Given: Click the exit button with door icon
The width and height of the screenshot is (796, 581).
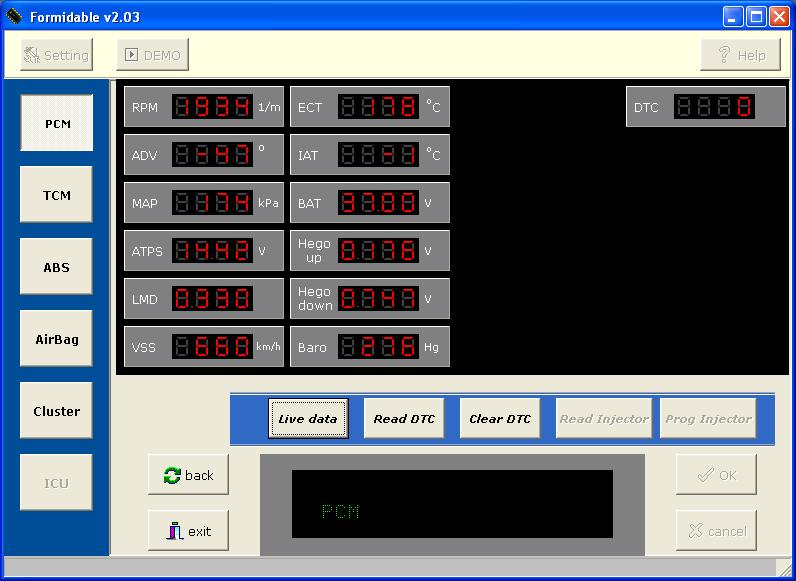Looking at the screenshot, I should (188, 531).
